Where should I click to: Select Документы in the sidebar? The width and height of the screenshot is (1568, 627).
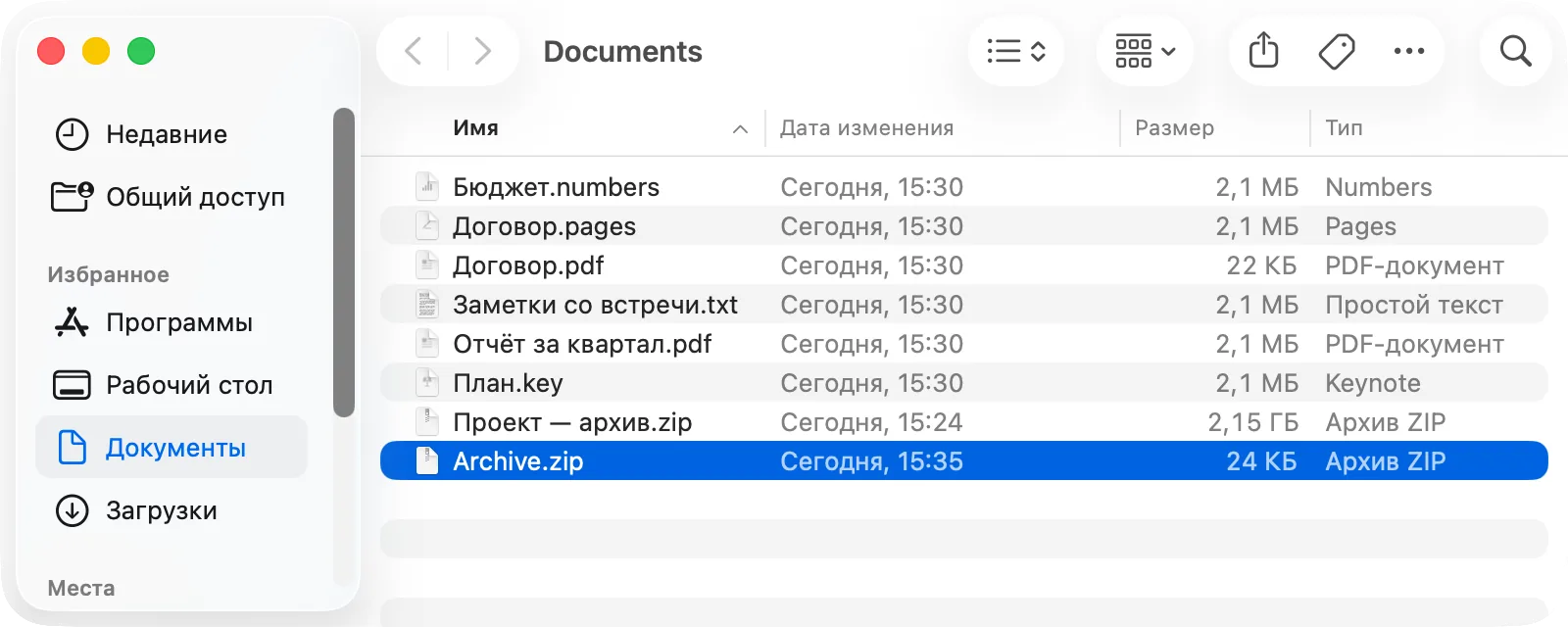[x=171, y=448]
